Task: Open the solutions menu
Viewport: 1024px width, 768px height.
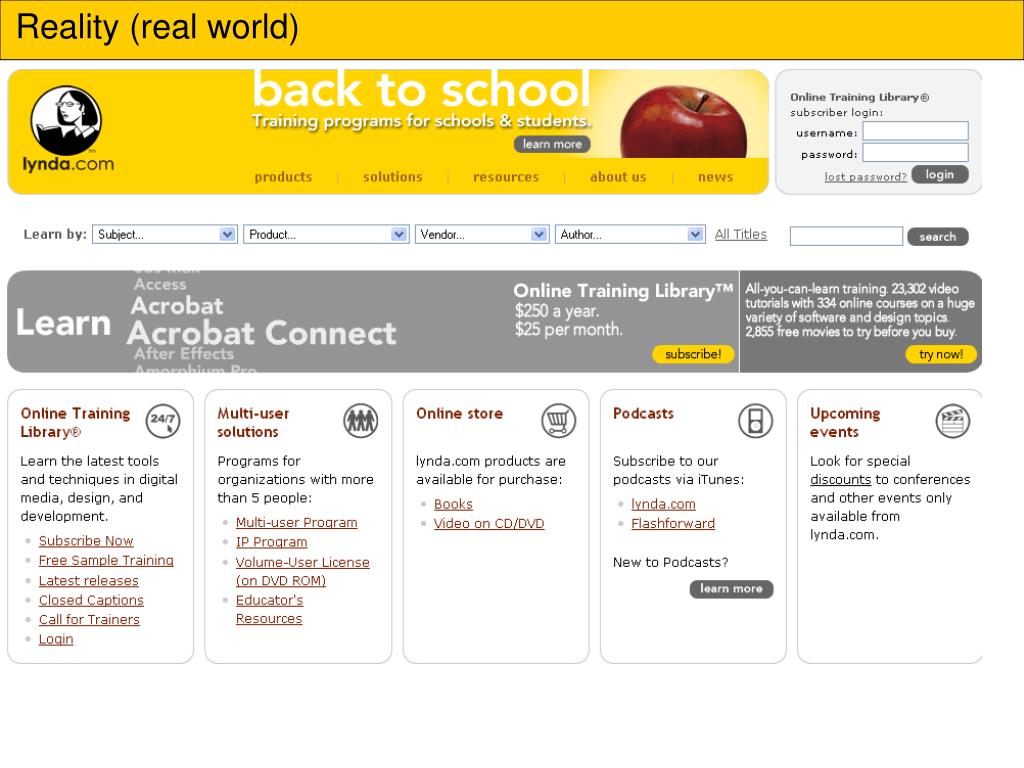Action: 392,177
